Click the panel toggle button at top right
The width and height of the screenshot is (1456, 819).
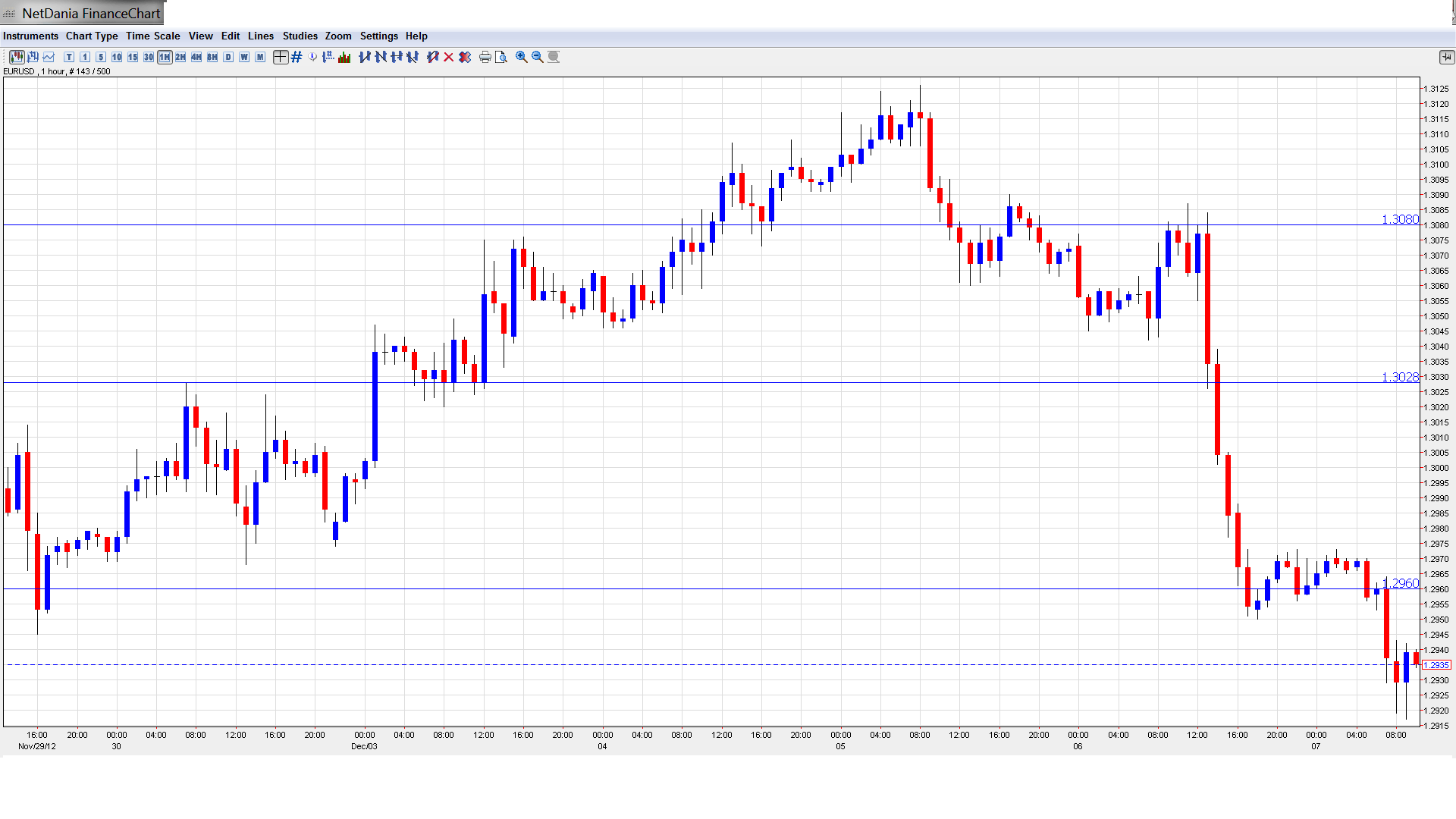(x=1446, y=57)
